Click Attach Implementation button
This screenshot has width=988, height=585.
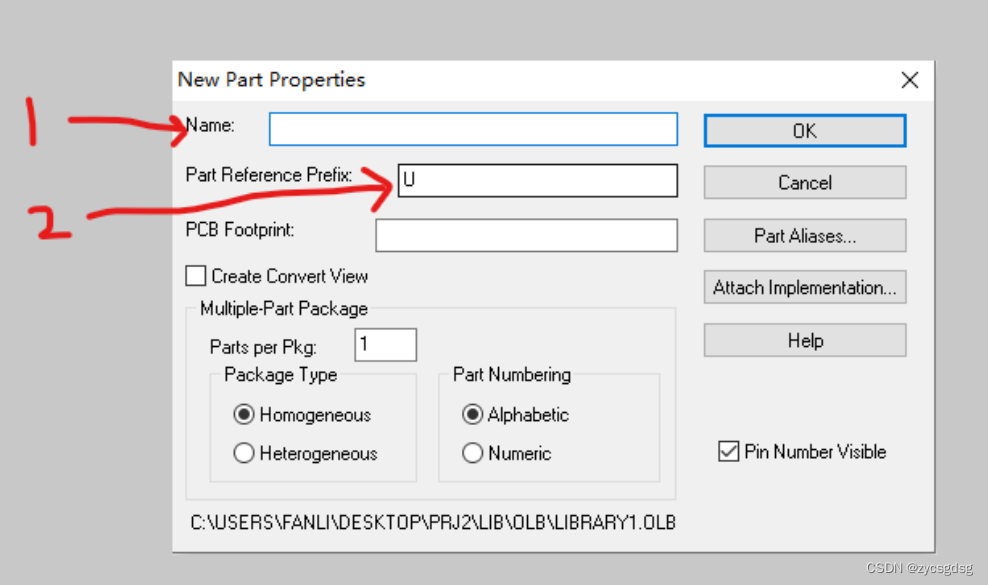[805, 288]
